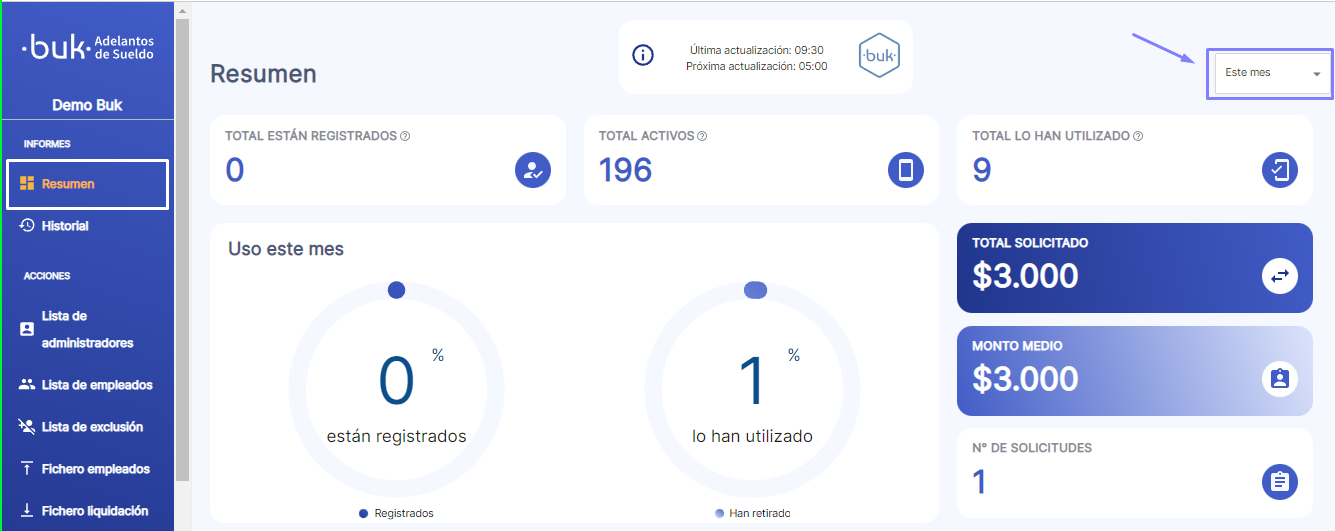Click the sidebar vertical scrollbar
The height and width of the screenshot is (531, 1335).
(x=182, y=250)
